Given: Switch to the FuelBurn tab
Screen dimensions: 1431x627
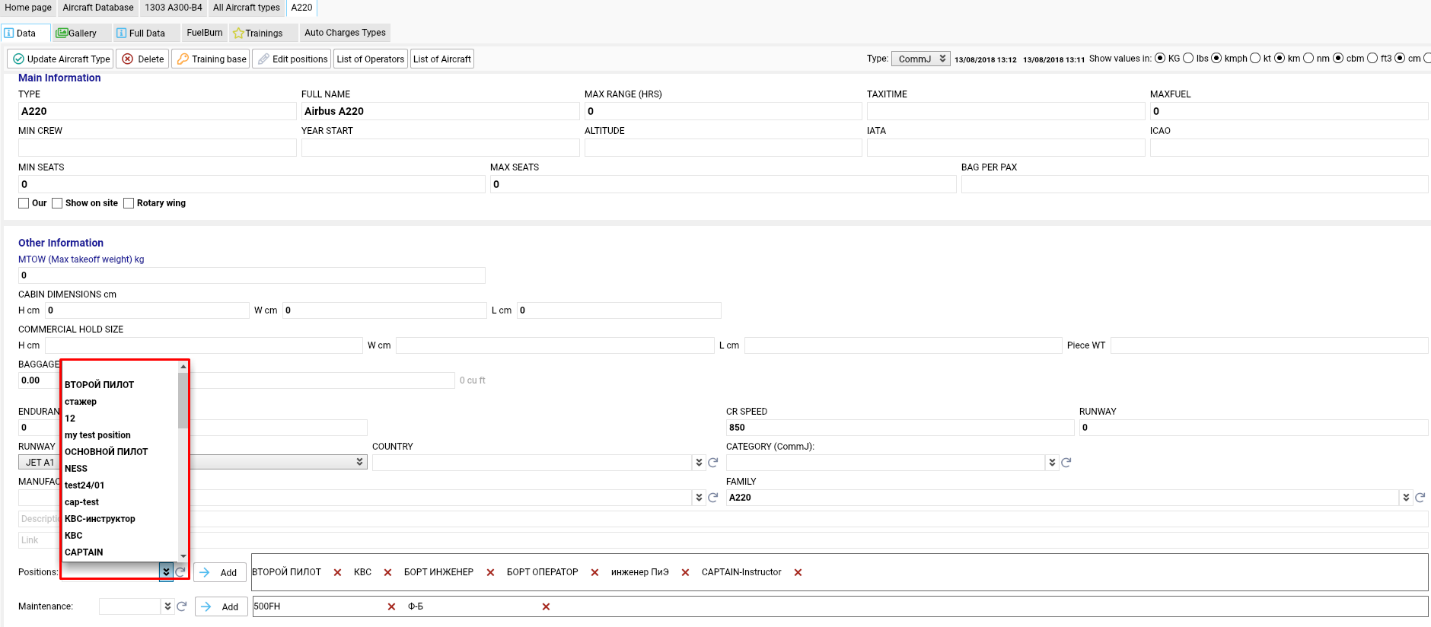Looking at the screenshot, I should coord(204,33).
